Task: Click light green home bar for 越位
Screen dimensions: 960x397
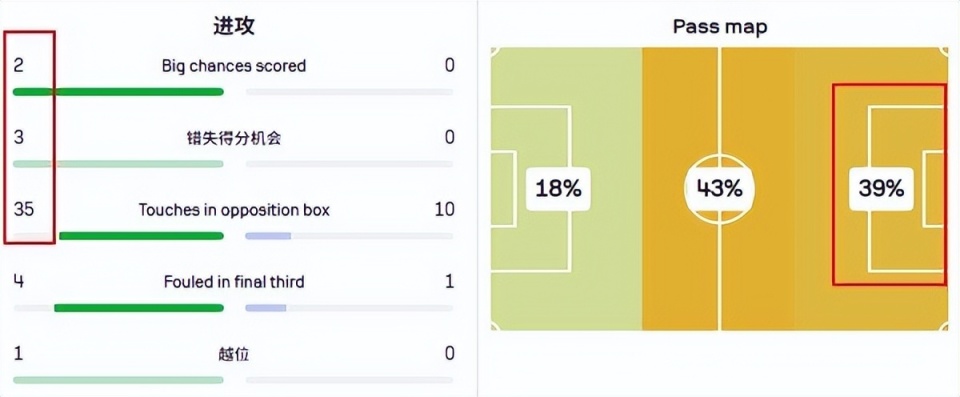Action: click(x=118, y=380)
